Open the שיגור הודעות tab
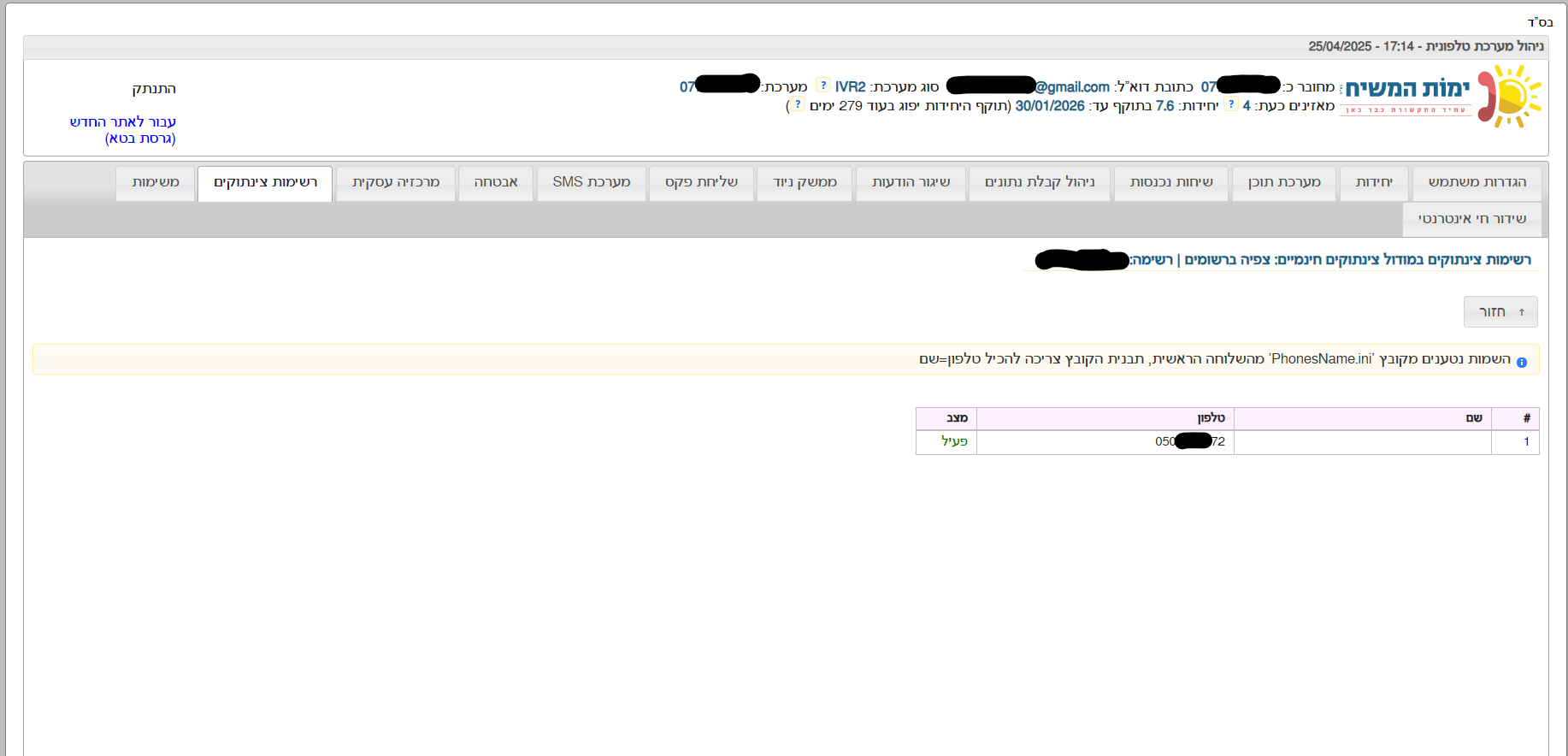Image resolution: width=1568 pixels, height=756 pixels. pyautogui.click(x=911, y=182)
